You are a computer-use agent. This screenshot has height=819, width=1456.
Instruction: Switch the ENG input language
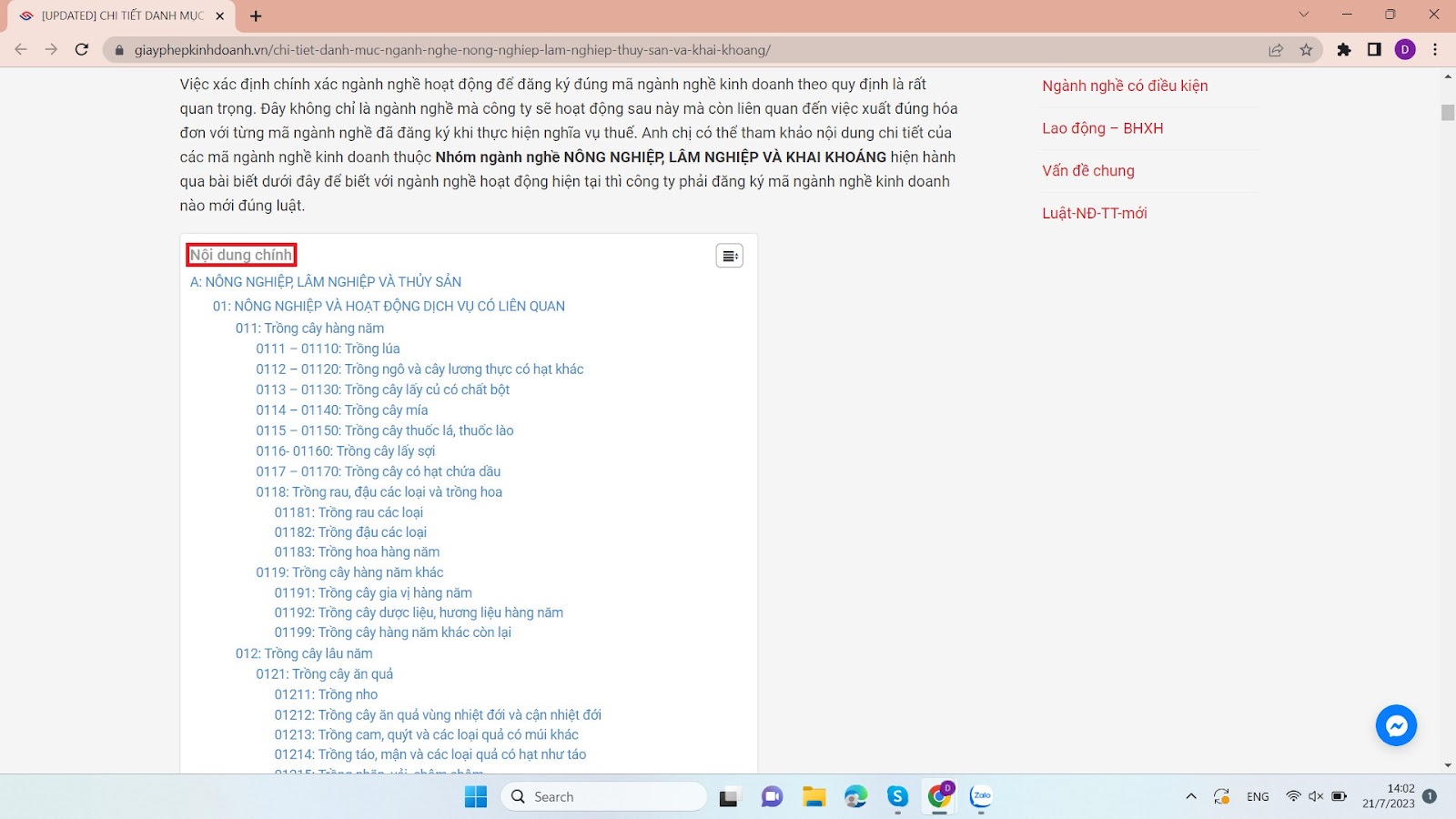tap(1258, 797)
